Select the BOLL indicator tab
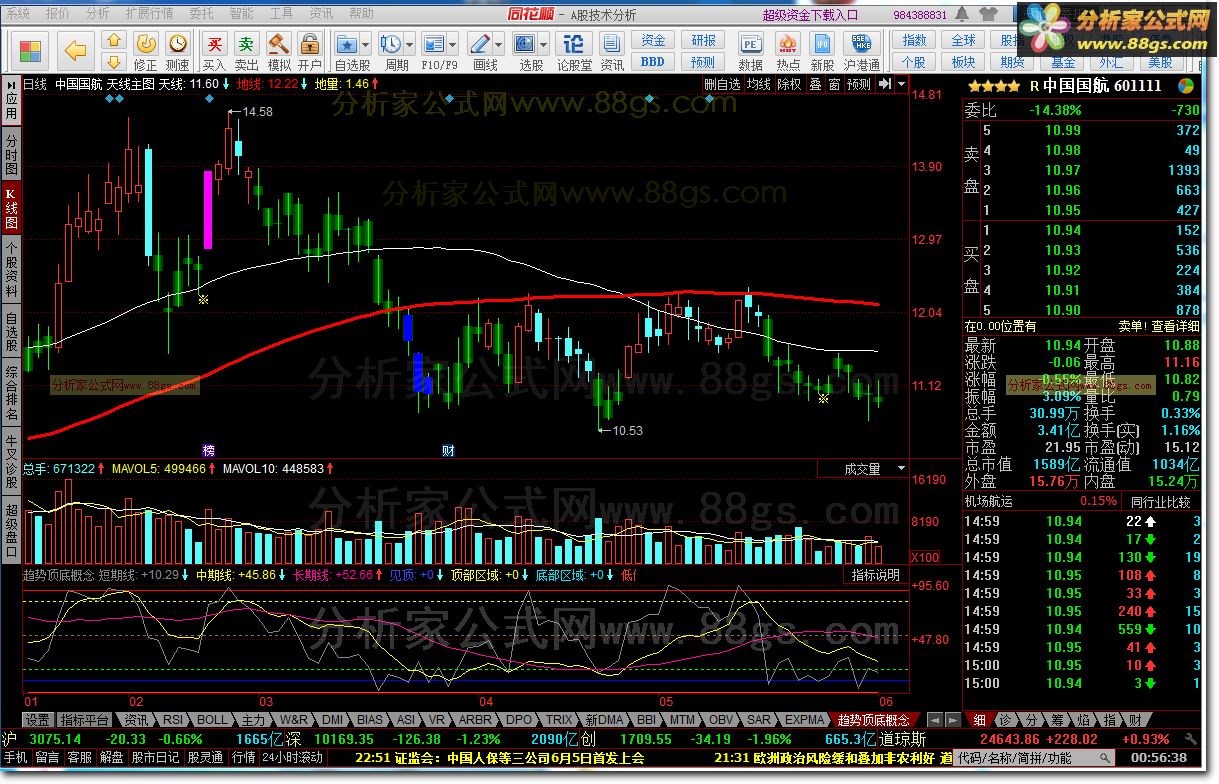The width and height of the screenshot is (1219, 784). (x=211, y=720)
